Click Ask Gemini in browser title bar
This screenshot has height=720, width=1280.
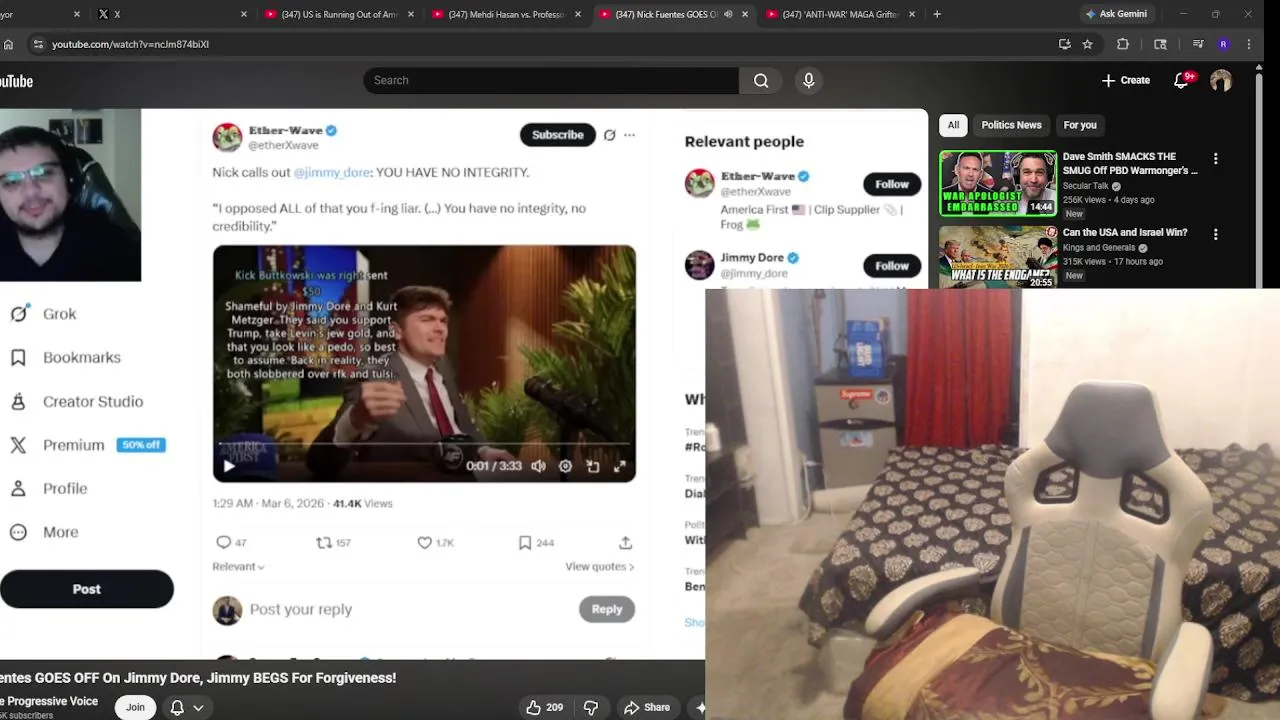click(1116, 14)
